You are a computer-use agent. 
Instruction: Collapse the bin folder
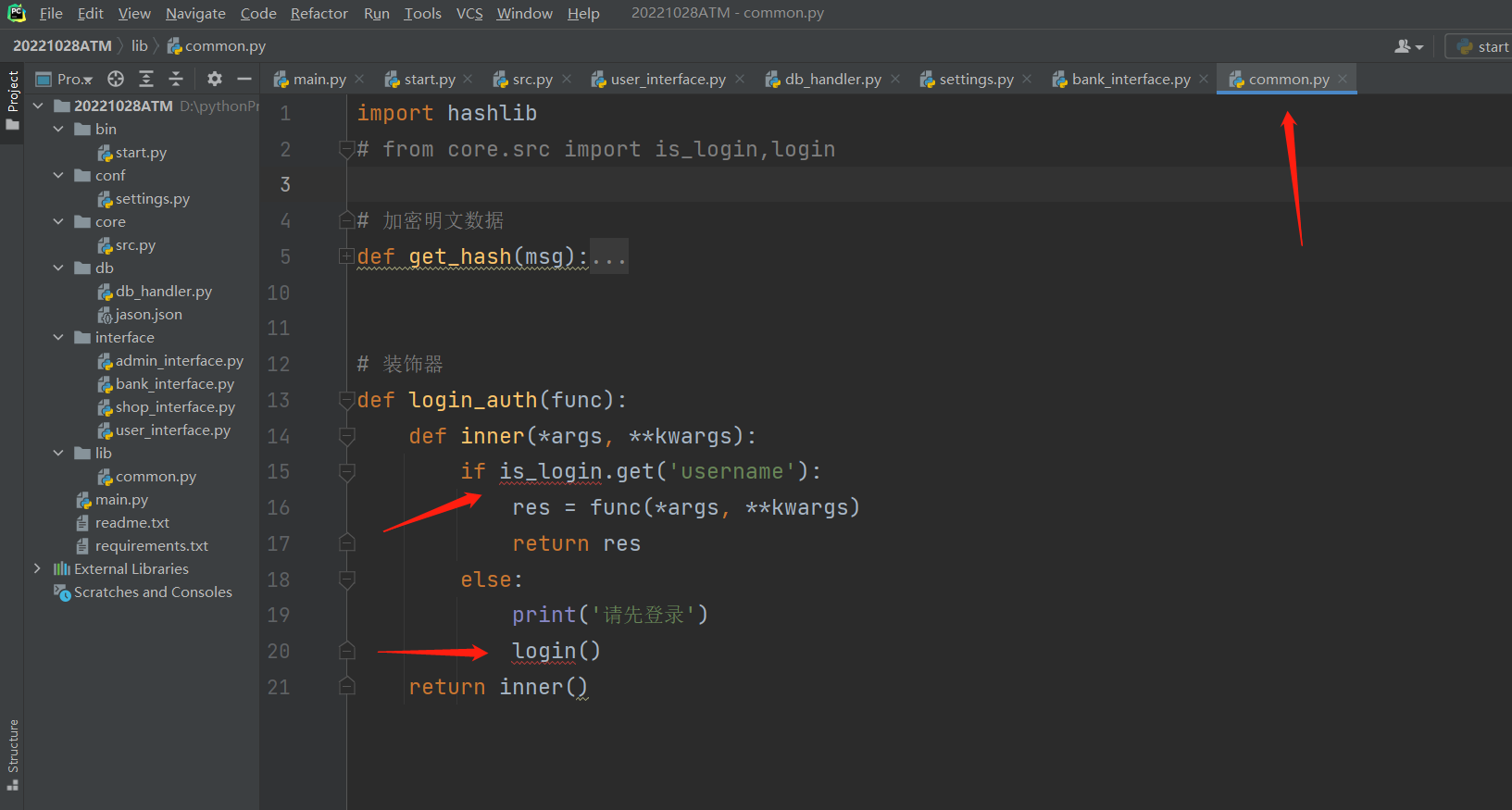pos(58,129)
